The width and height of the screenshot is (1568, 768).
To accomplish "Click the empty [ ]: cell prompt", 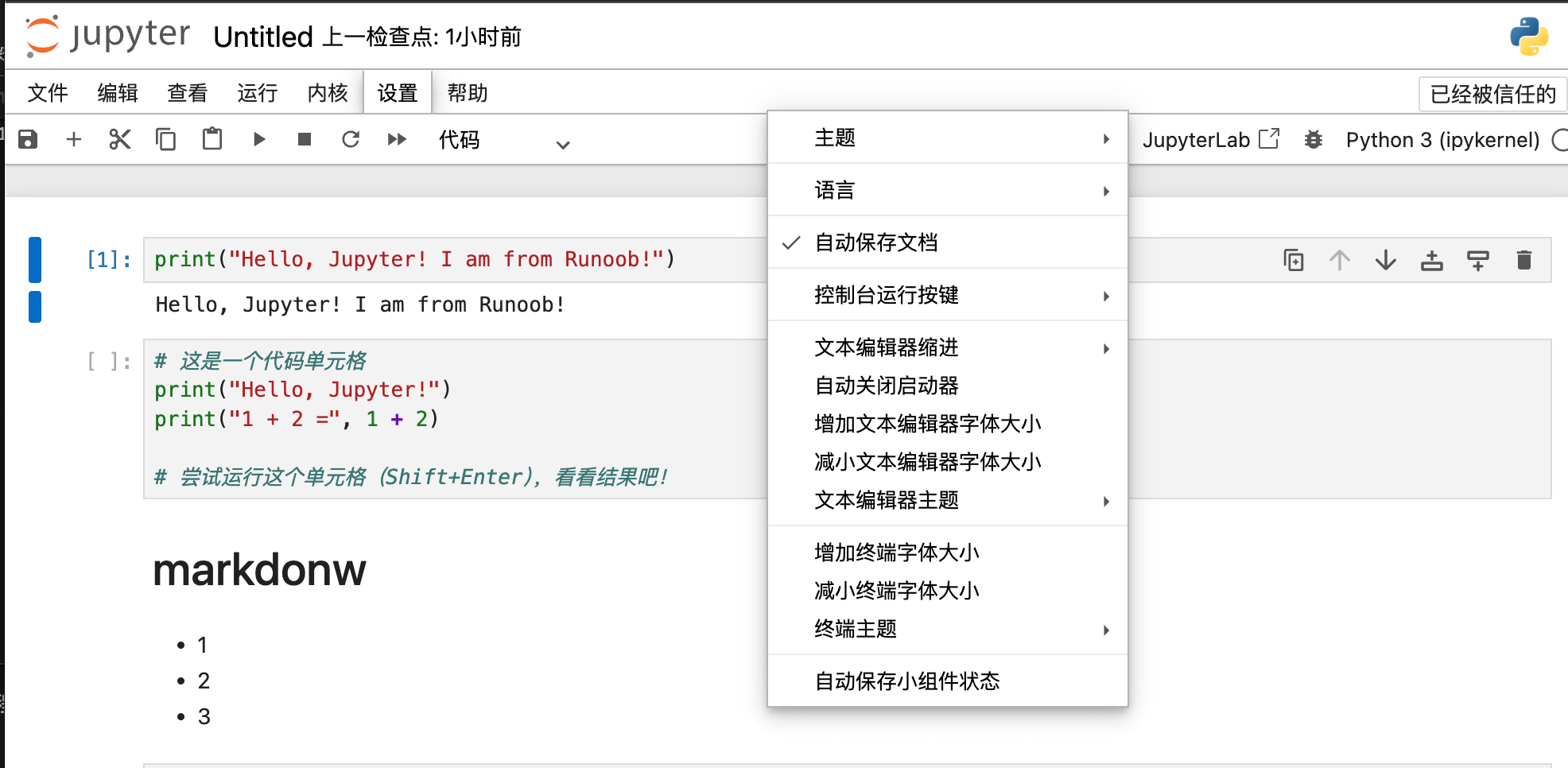I will coord(109,362).
